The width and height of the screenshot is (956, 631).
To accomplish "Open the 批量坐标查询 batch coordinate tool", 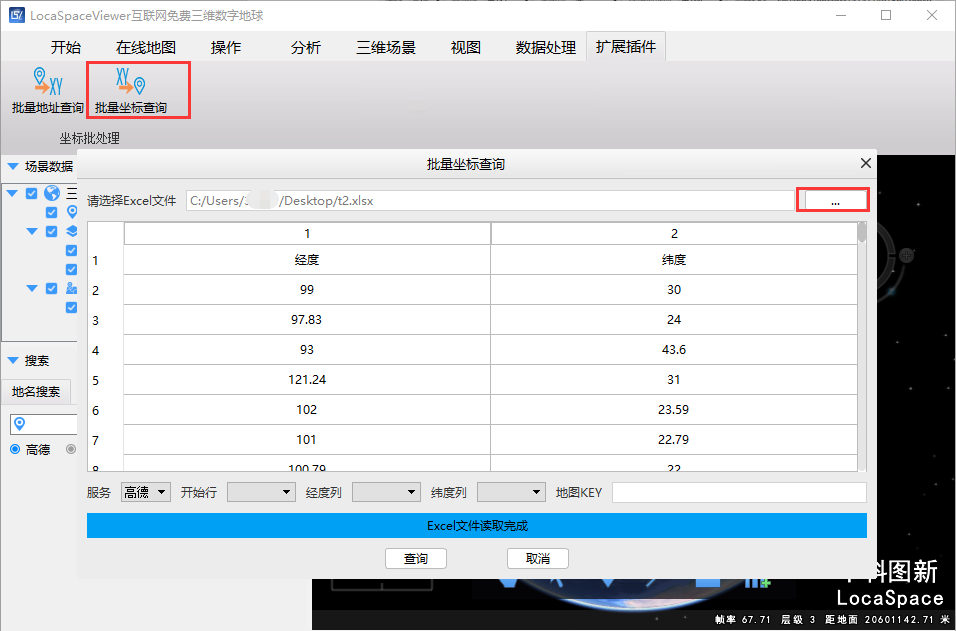I will (x=131, y=91).
